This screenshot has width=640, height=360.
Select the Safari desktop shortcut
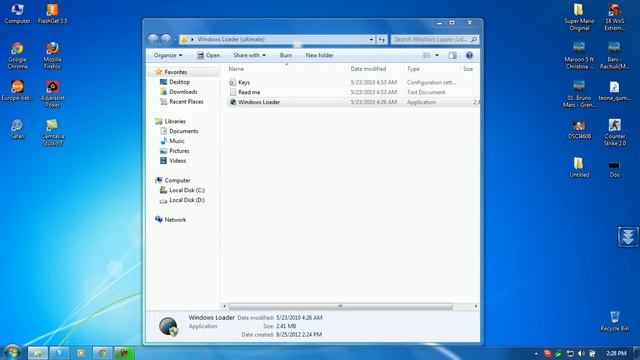coord(17,129)
